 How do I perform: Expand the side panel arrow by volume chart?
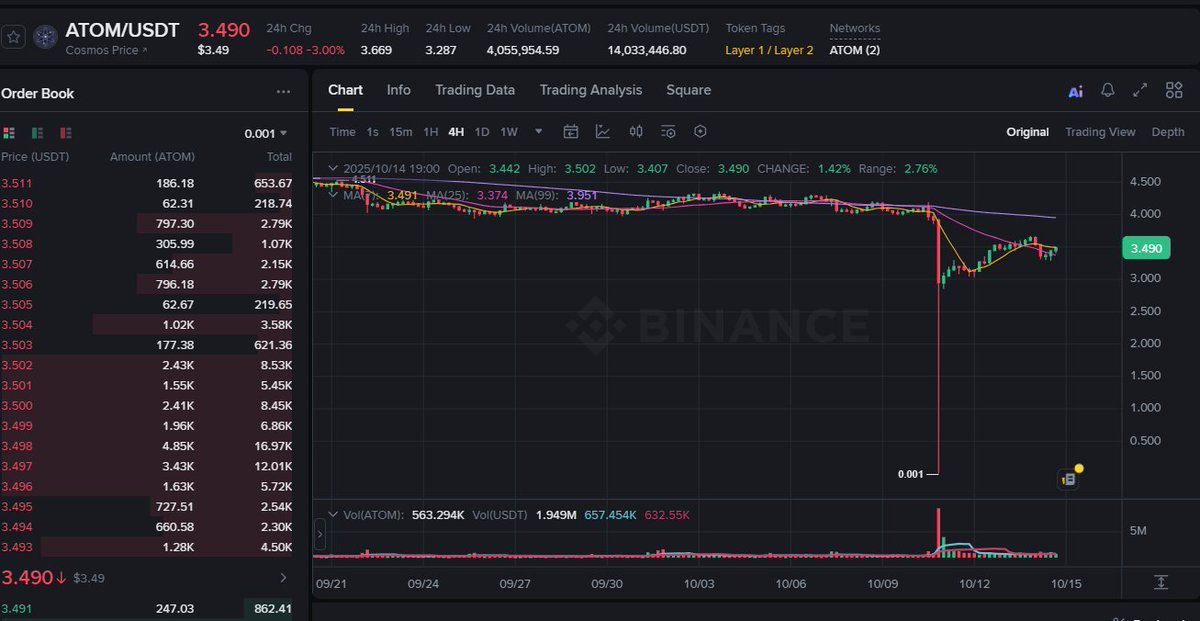[x=319, y=536]
